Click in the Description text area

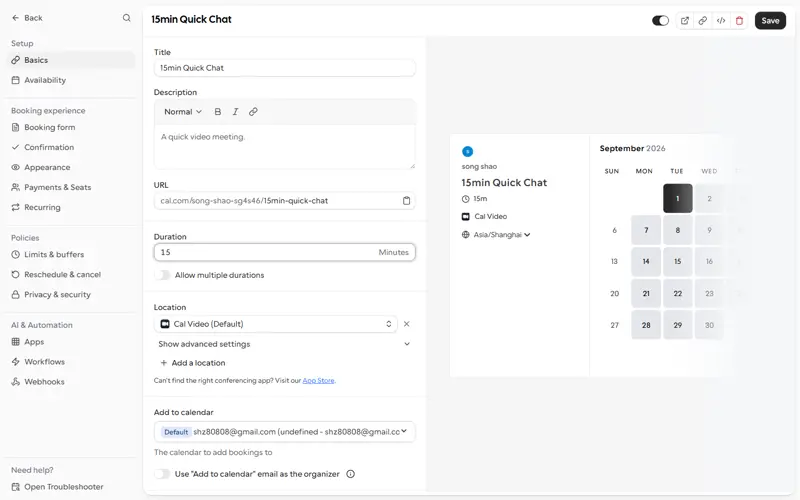tap(284, 147)
